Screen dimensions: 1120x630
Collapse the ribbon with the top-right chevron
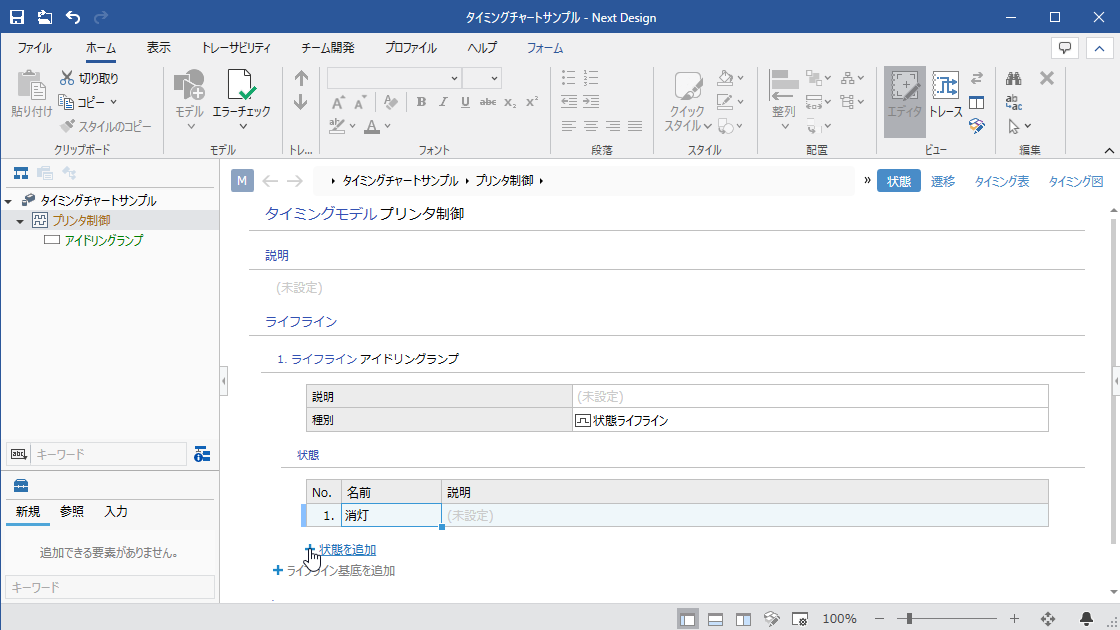[1099, 48]
